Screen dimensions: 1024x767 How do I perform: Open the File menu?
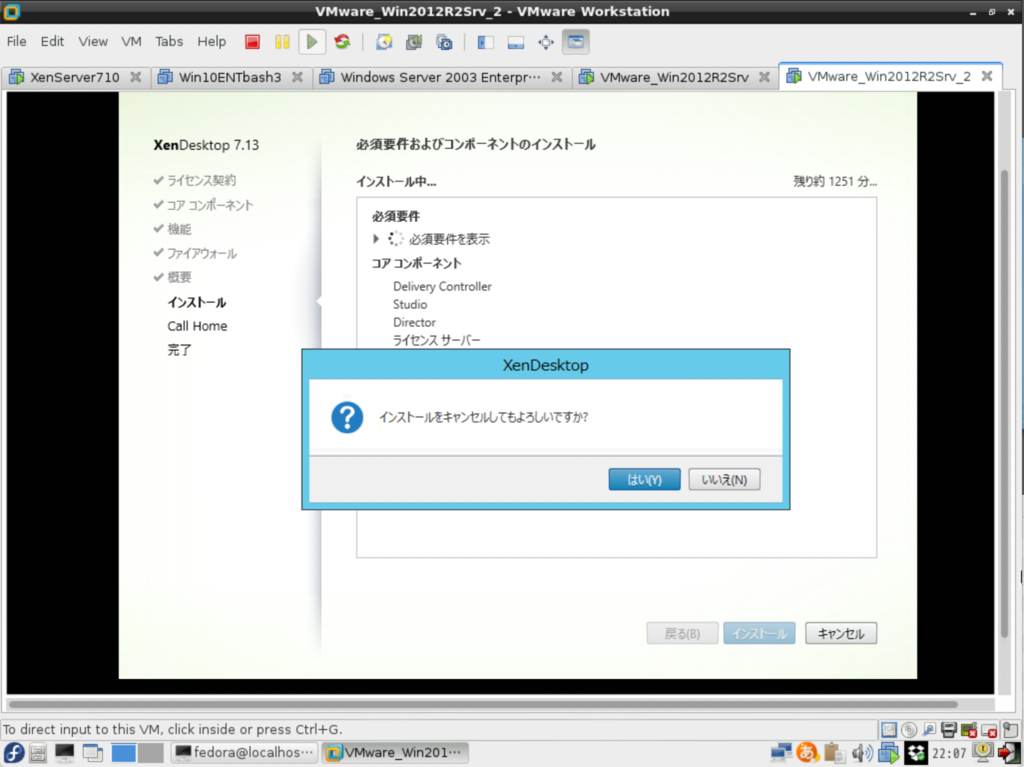click(x=16, y=41)
